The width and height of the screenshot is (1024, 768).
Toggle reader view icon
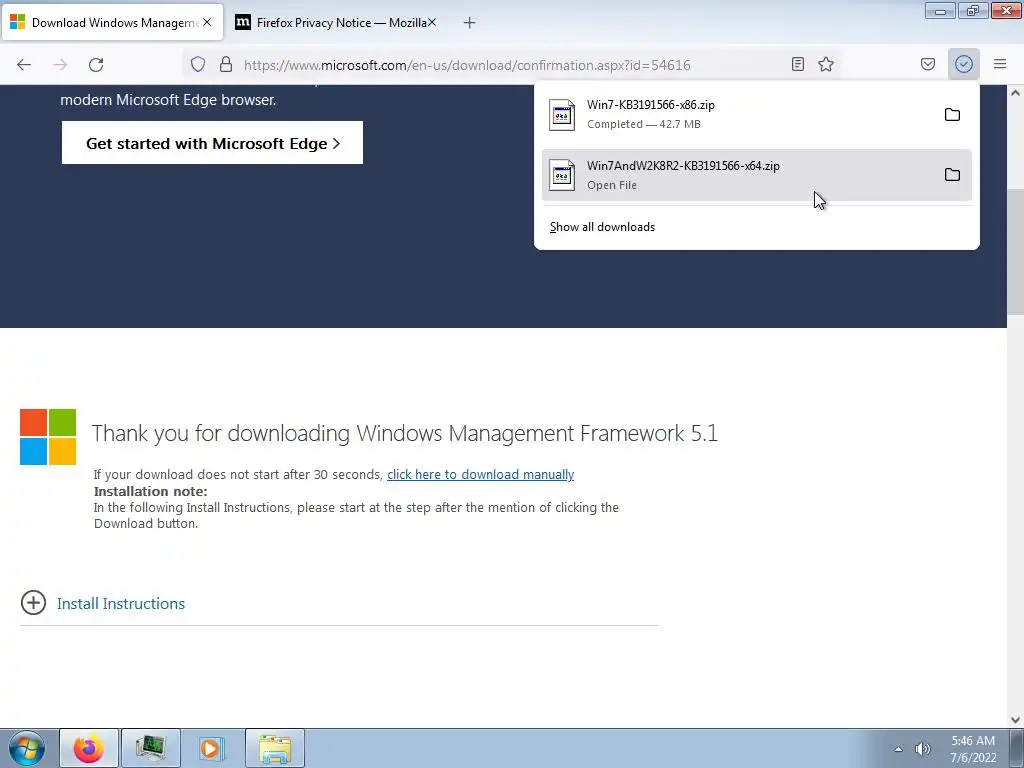pyautogui.click(x=797, y=64)
